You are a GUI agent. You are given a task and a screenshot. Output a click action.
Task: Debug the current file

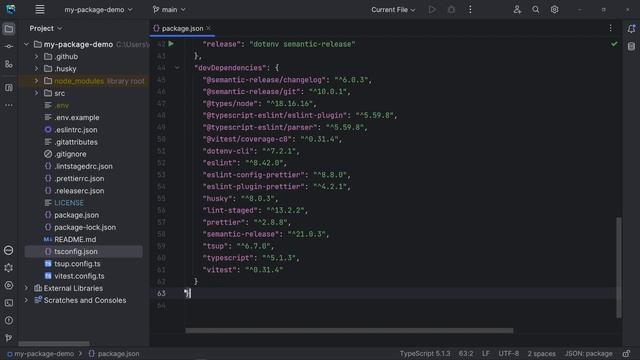(451, 9)
